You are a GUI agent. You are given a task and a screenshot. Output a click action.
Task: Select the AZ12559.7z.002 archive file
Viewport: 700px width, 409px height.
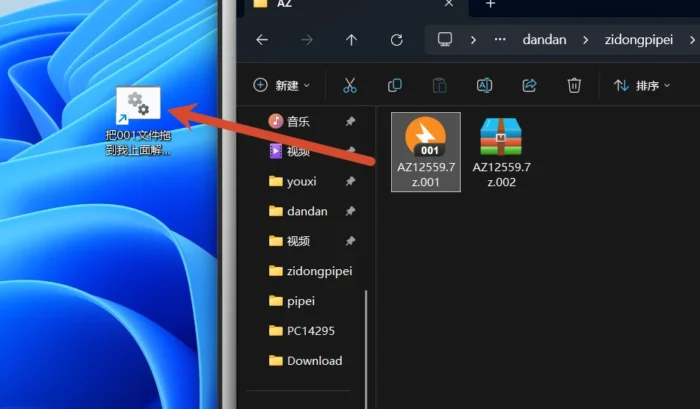[501, 152]
